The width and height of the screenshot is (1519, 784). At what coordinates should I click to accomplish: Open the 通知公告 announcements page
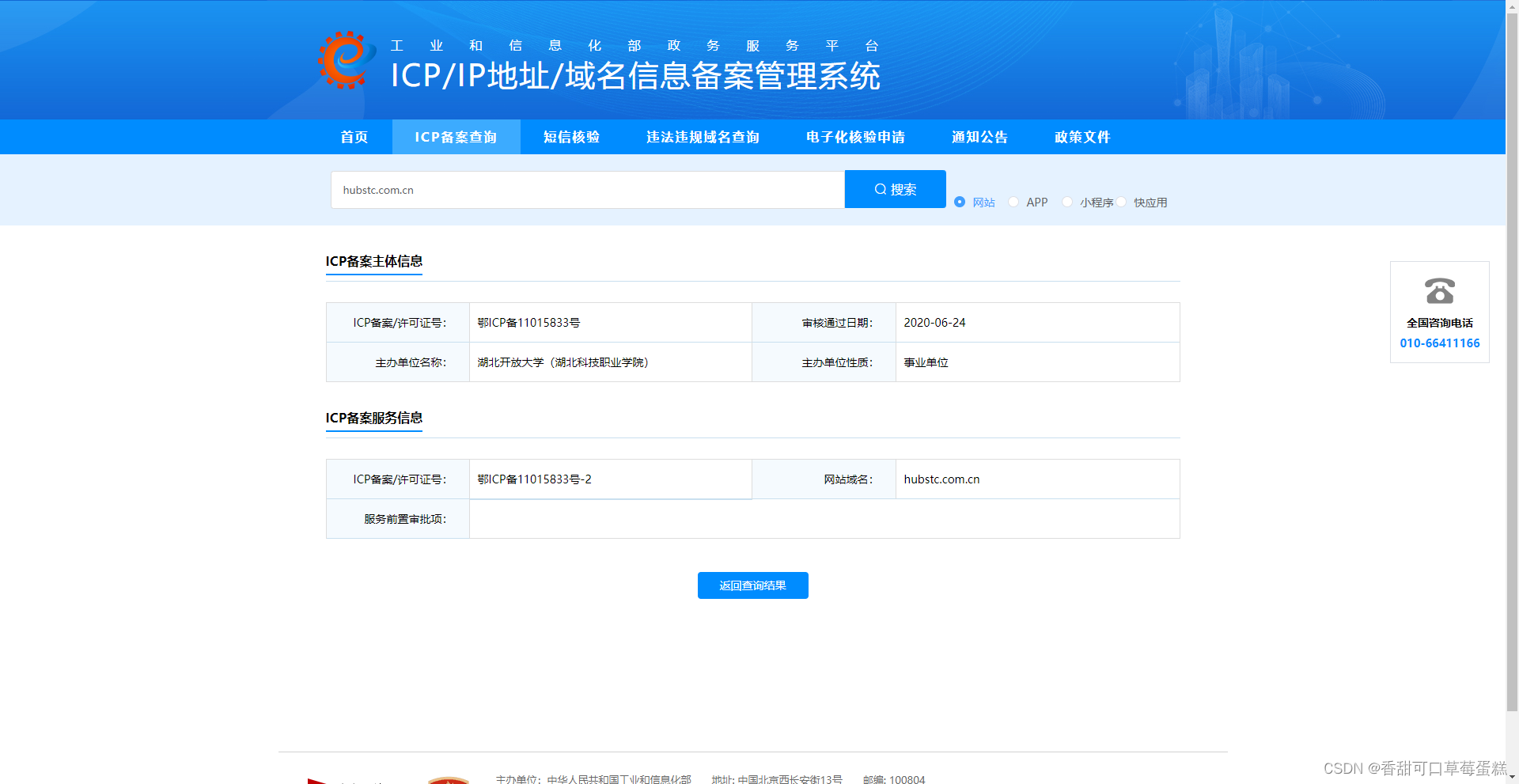click(979, 137)
